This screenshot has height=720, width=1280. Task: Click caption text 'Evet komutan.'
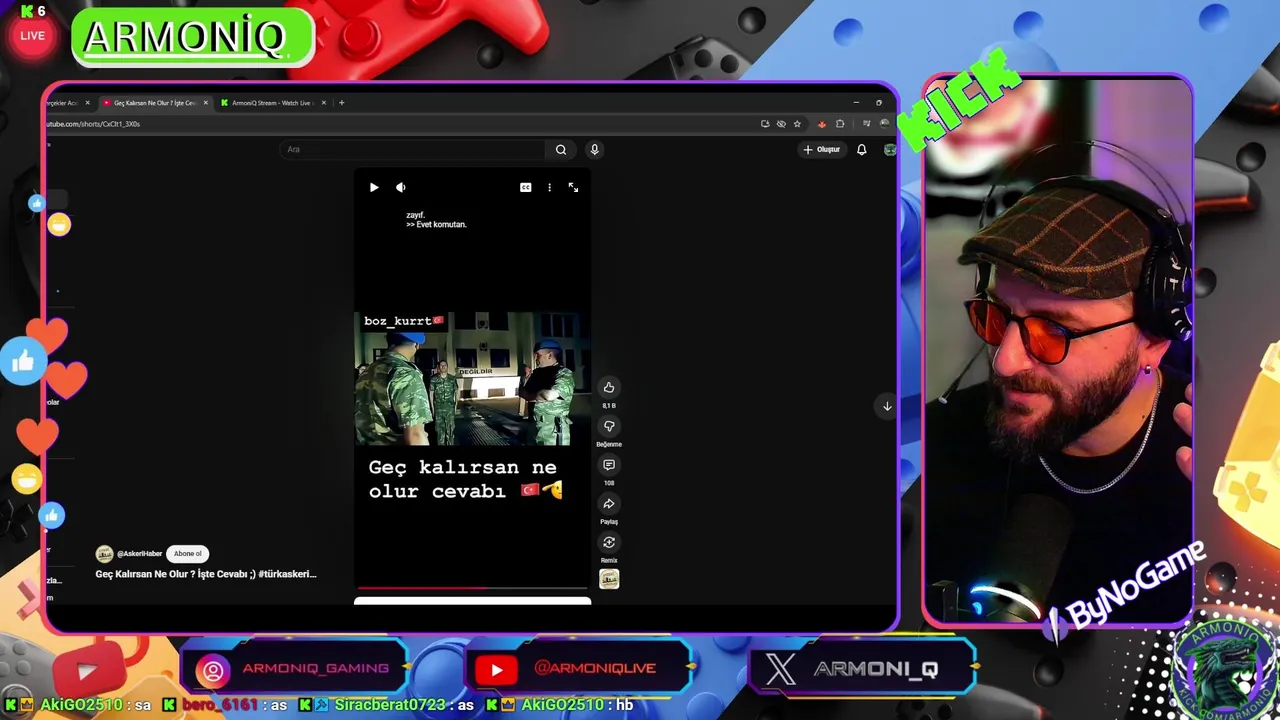pos(441,225)
